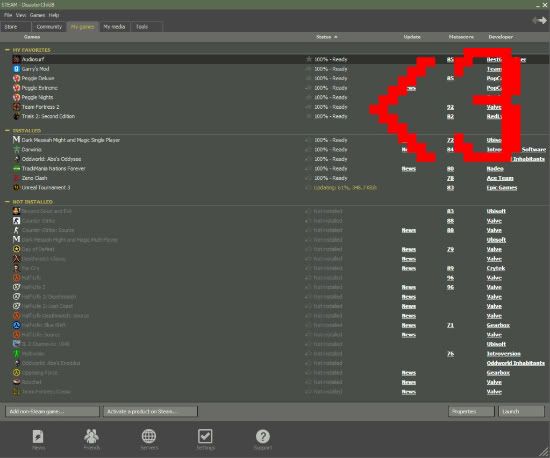Viewport: 550px width, 458px height.
Task: Collapse the NOT INSTALLED group
Action: tap(7, 202)
